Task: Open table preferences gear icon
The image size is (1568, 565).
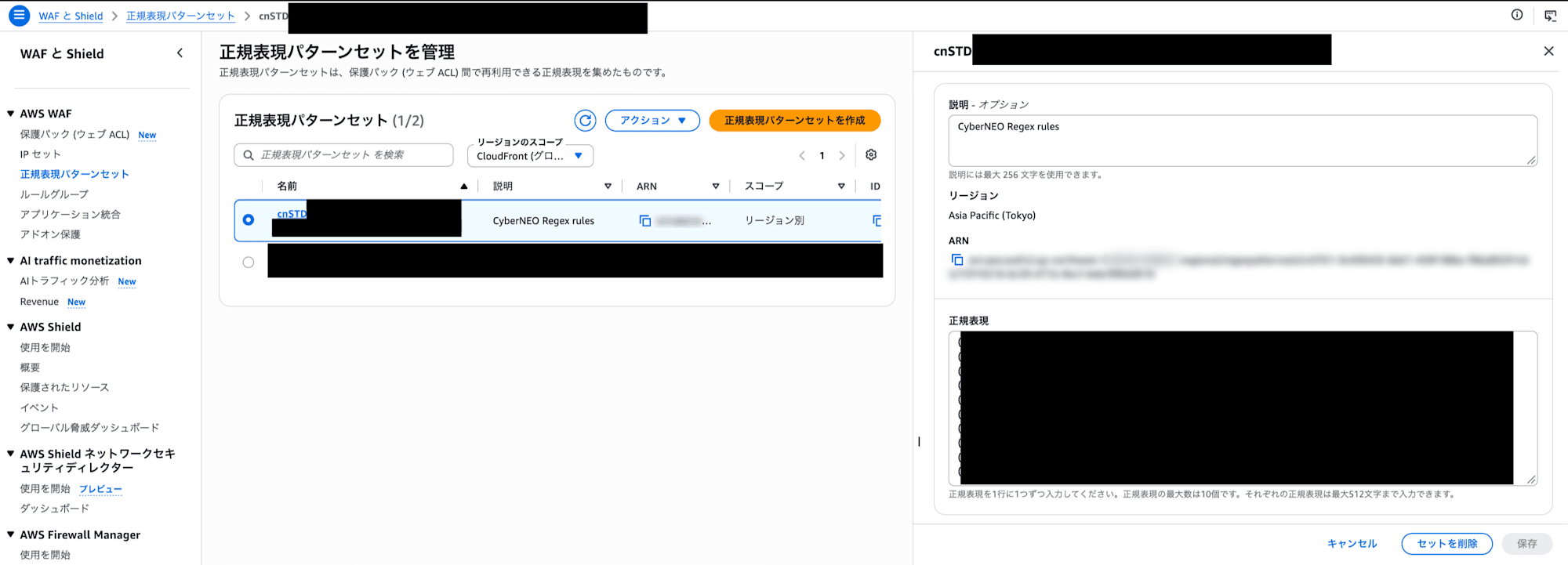Action: click(871, 155)
